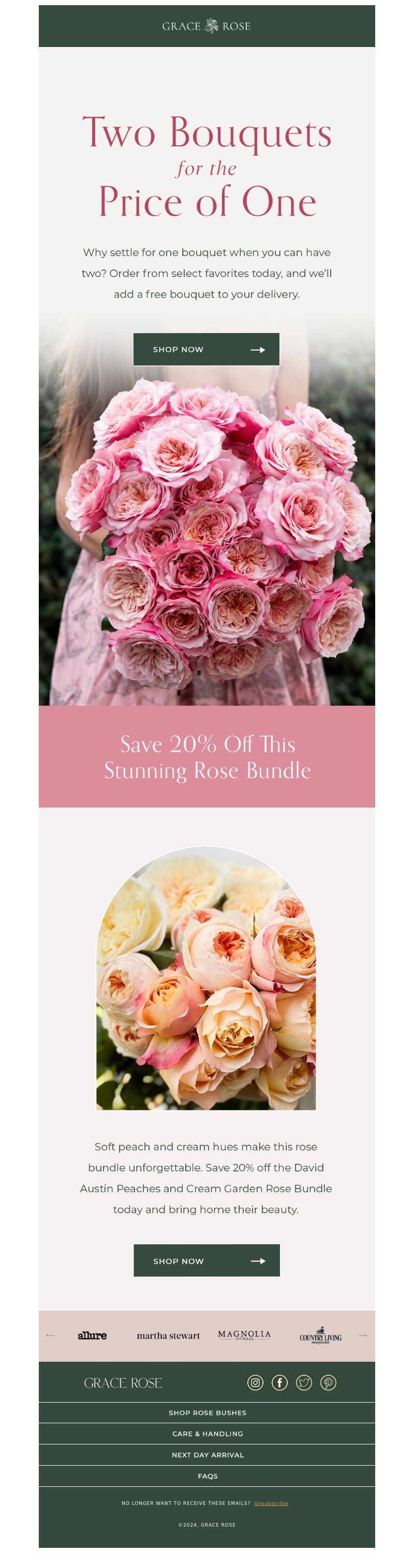Click the arched peach roses image
The width and height of the screenshot is (414, 1568).
[206, 978]
